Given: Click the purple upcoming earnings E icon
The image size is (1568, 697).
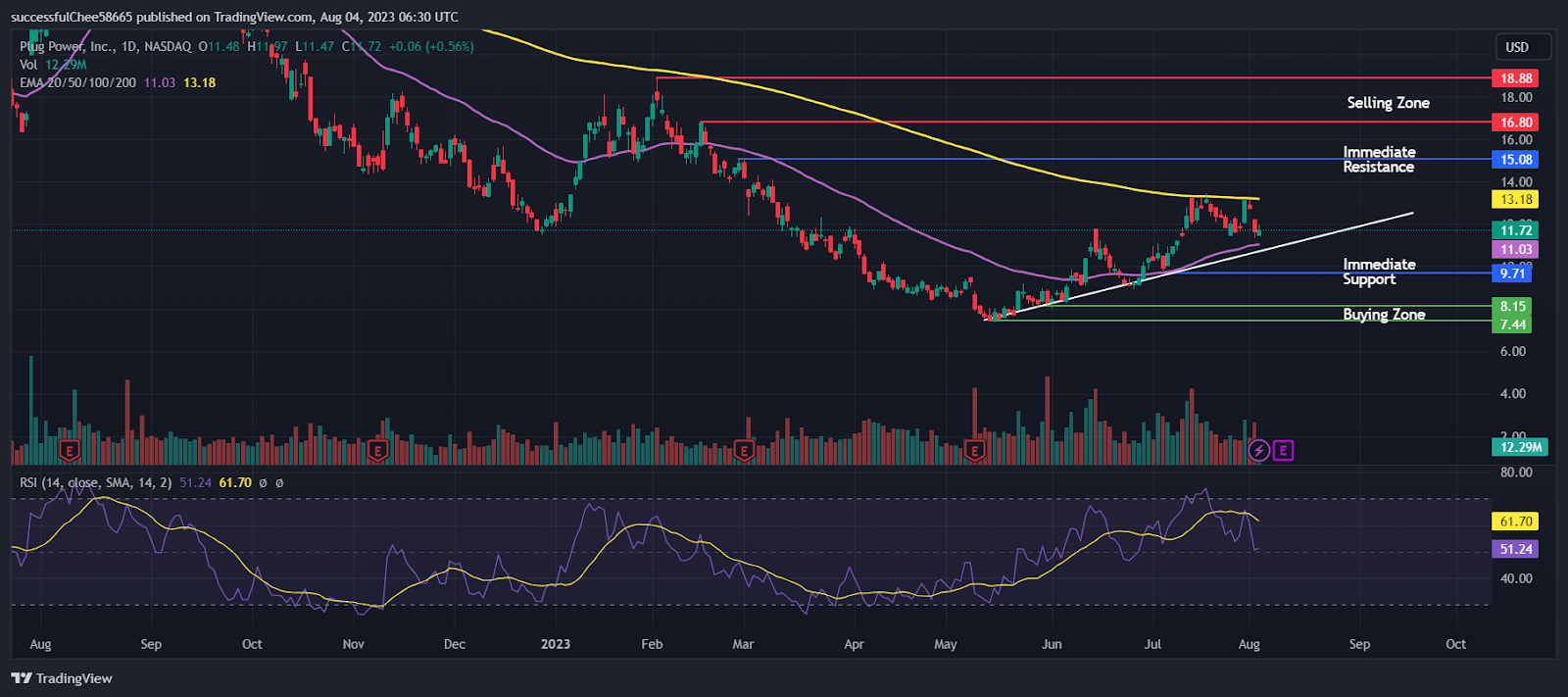Looking at the screenshot, I should (1284, 451).
